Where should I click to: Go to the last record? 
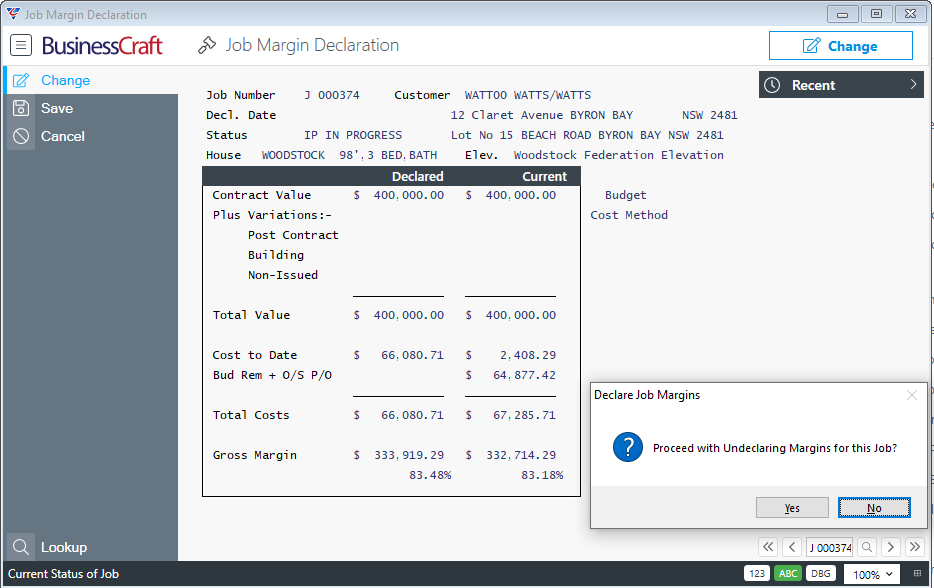pos(914,547)
